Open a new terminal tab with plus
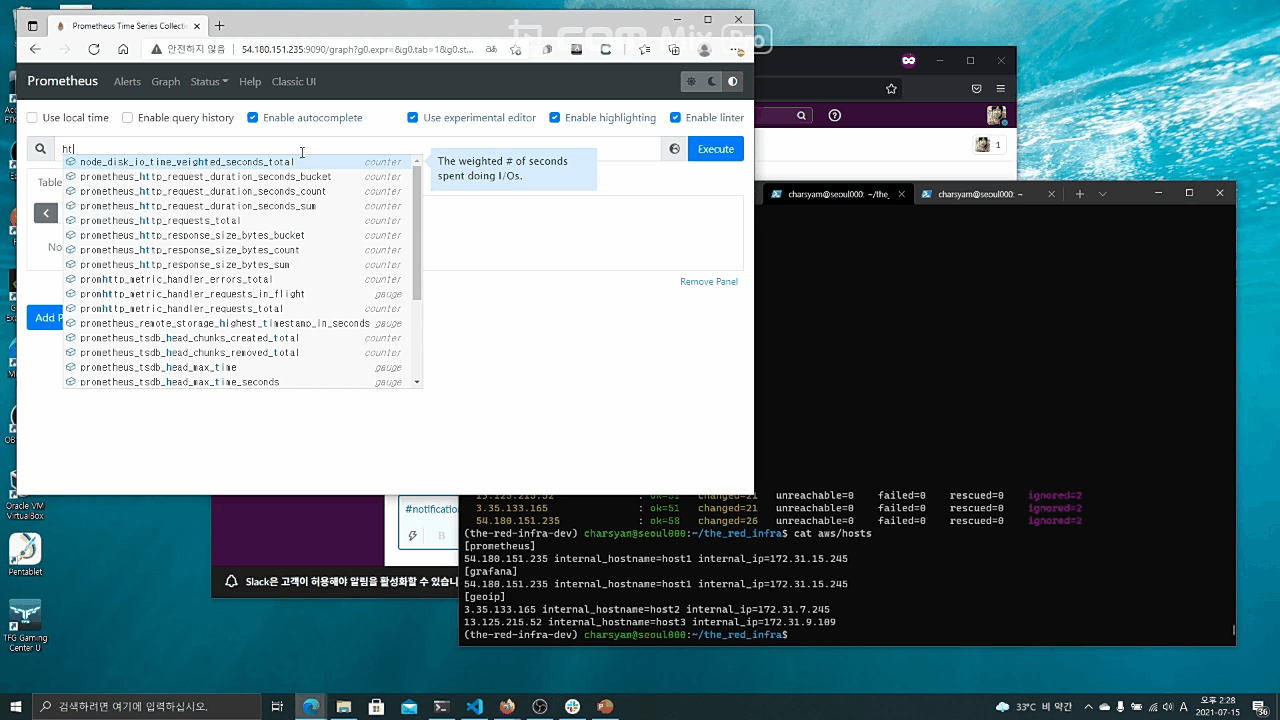1280x720 pixels. click(1080, 194)
